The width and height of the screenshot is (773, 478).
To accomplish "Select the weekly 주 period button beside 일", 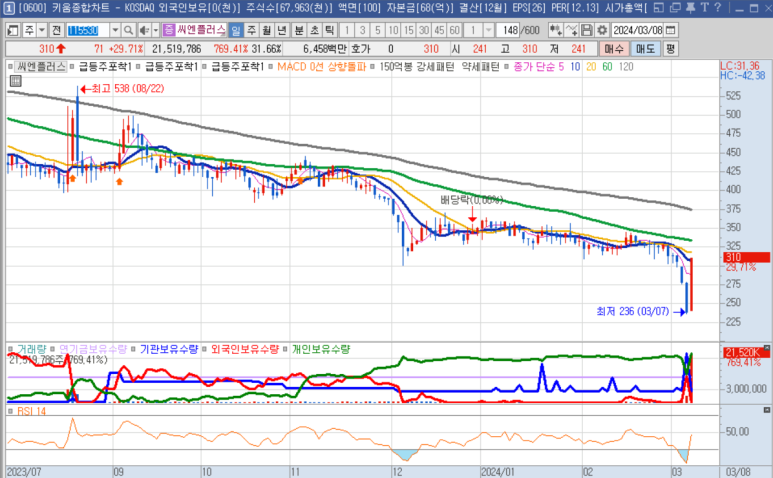I will click(251, 30).
